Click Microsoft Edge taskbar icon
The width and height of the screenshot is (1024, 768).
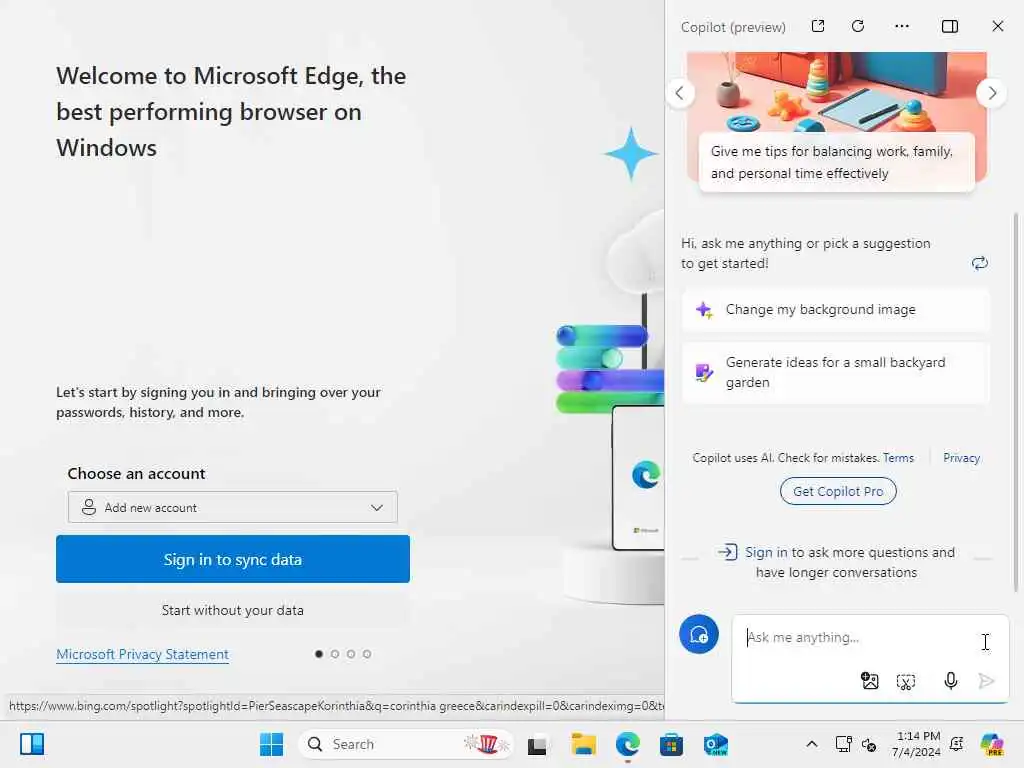coord(628,744)
